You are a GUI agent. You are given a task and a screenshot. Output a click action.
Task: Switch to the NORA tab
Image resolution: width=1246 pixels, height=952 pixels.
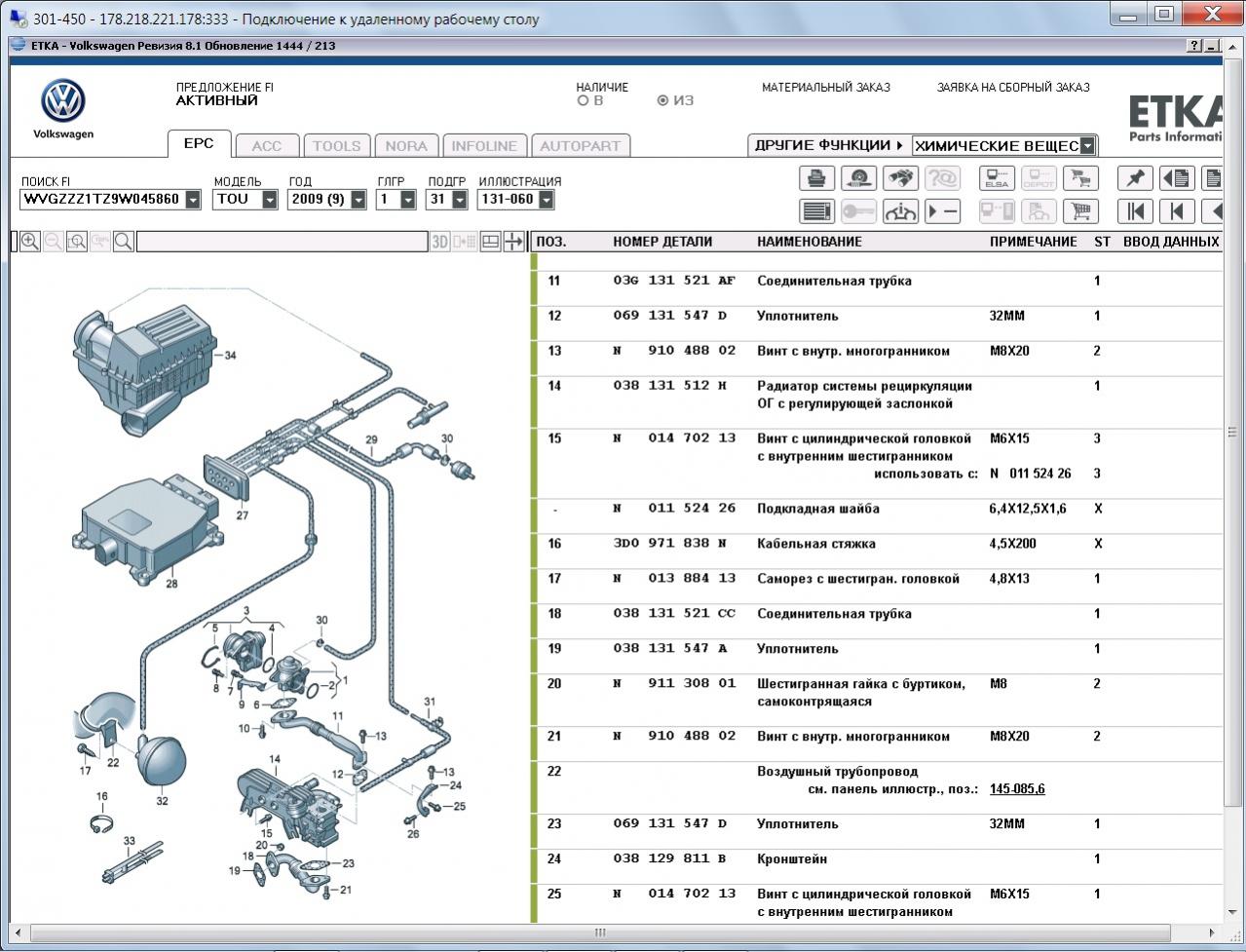406,146
